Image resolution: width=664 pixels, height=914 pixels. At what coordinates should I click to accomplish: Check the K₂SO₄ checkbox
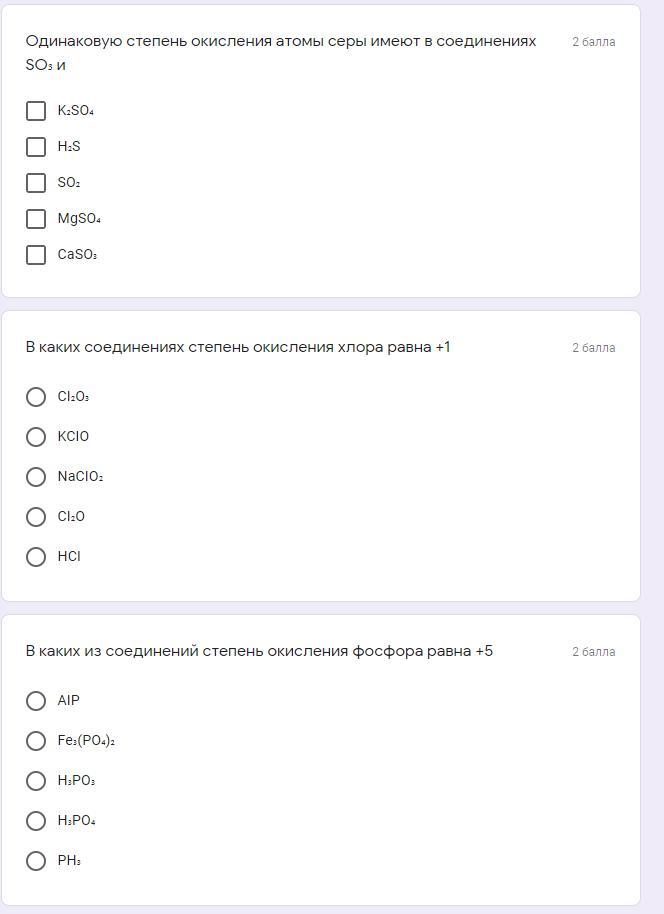click(x=36, y=111)
